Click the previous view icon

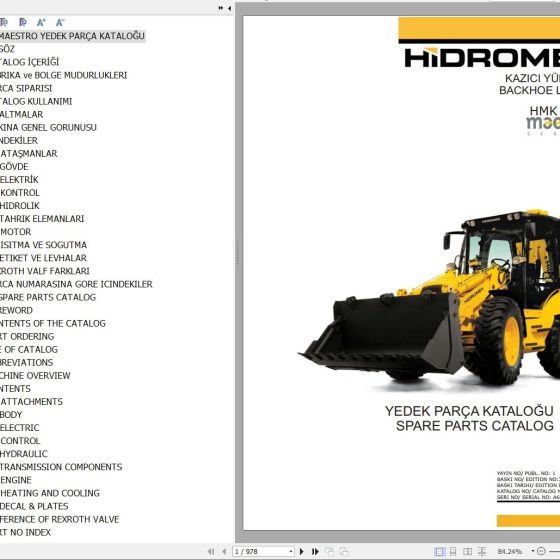tap(329, 551)
